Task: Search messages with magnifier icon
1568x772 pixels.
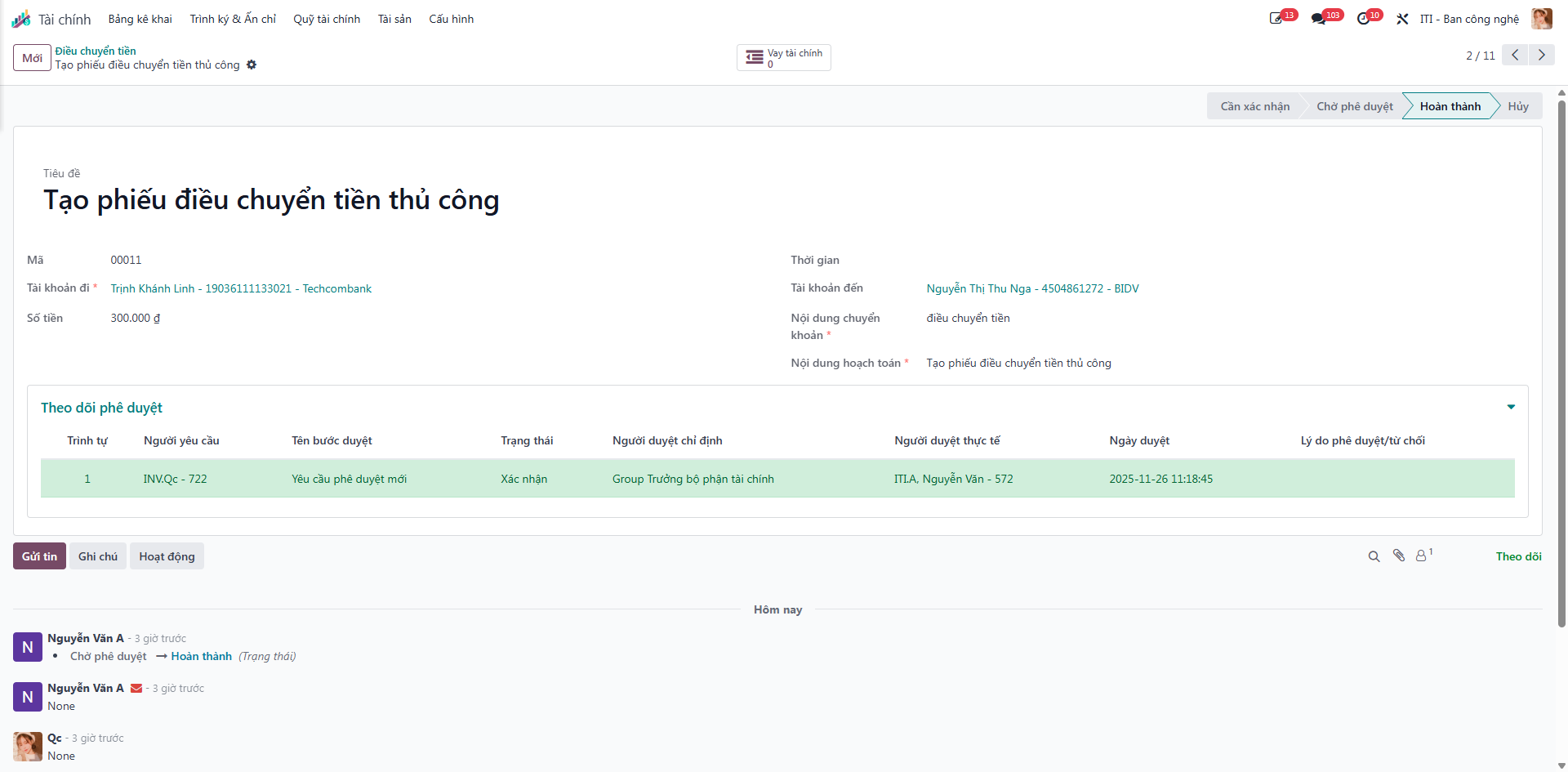Action: 1374,556
